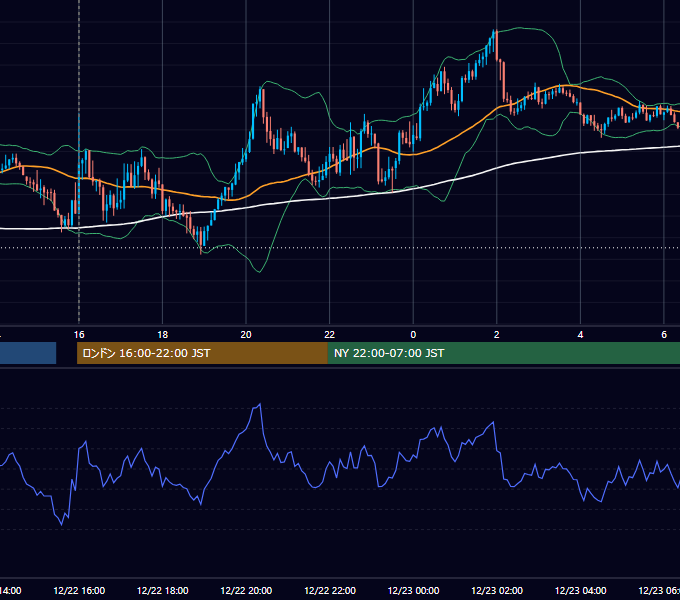Click the oscillator low before 12/22 16:00

[x=61, y=524]
